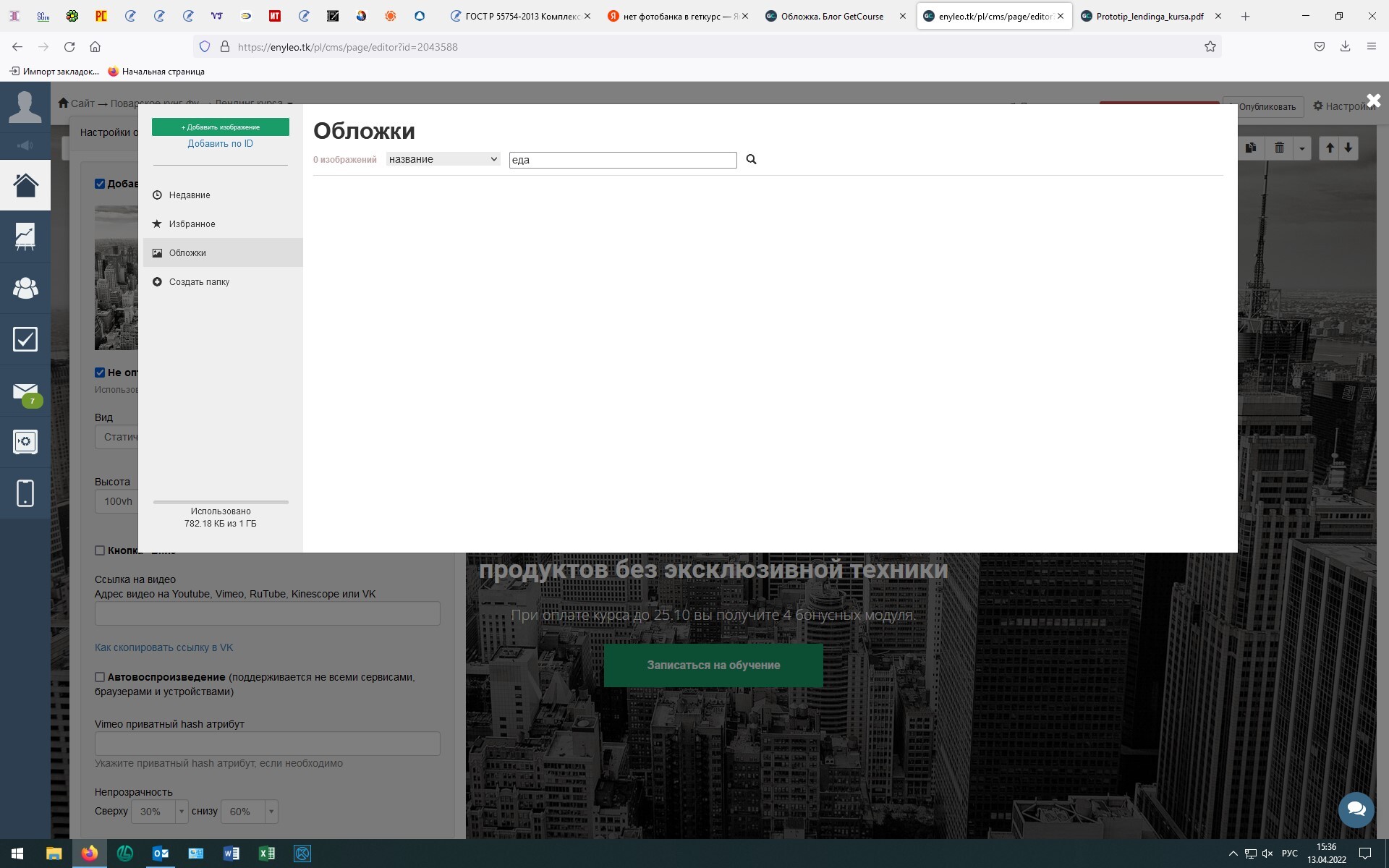
Task: Open the chart statistics sidebar icon
Action: (25, 236)
